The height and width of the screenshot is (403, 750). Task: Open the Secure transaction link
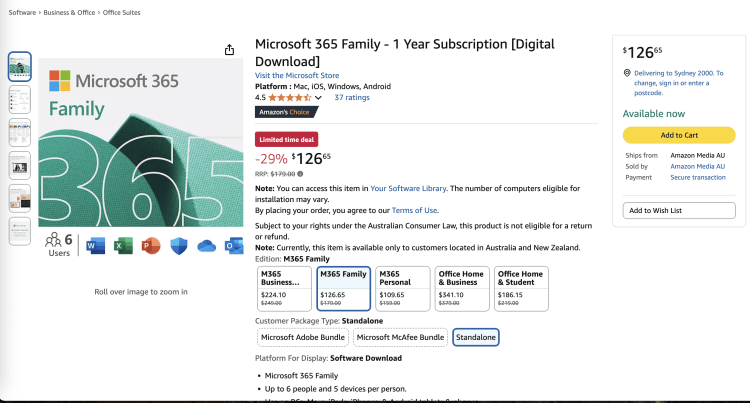(x=698, y=177)
